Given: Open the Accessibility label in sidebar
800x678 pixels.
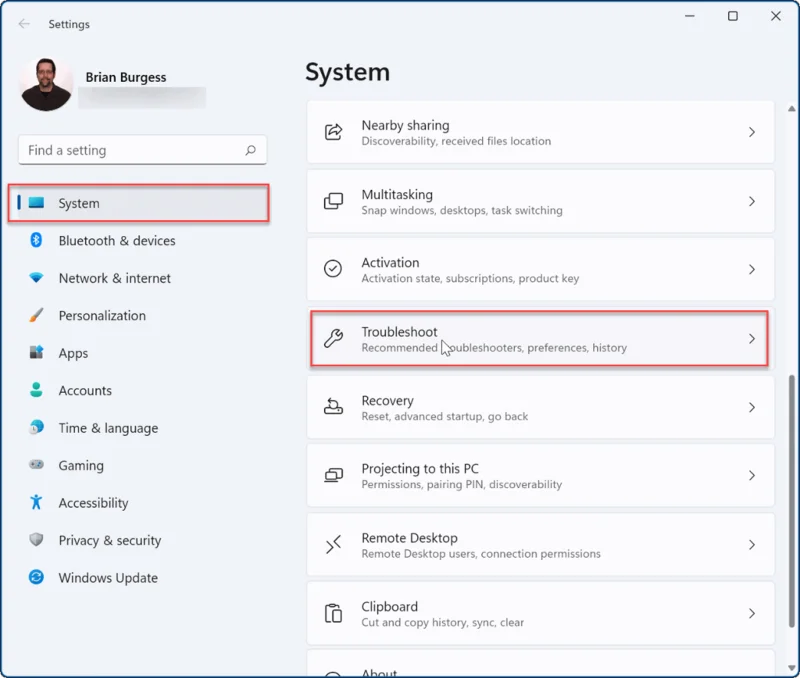Looking at the screenshot, I should 93,503.
